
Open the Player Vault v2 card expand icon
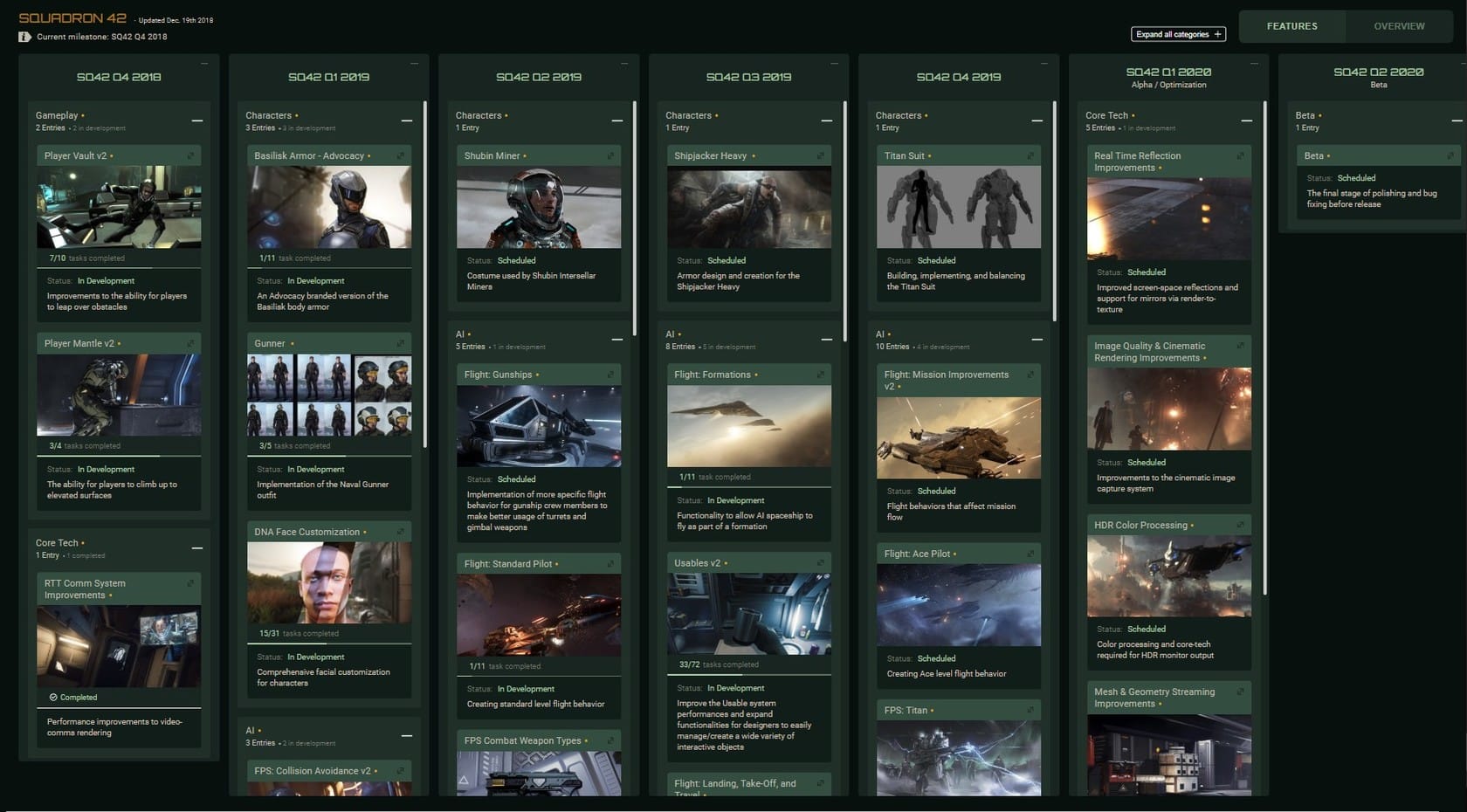[190, 155]
